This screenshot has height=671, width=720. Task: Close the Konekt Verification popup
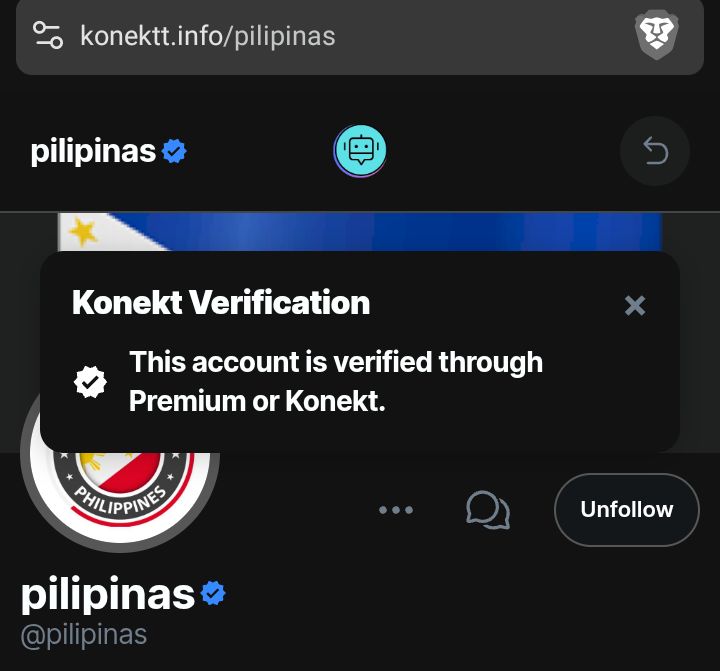point(635,305)
